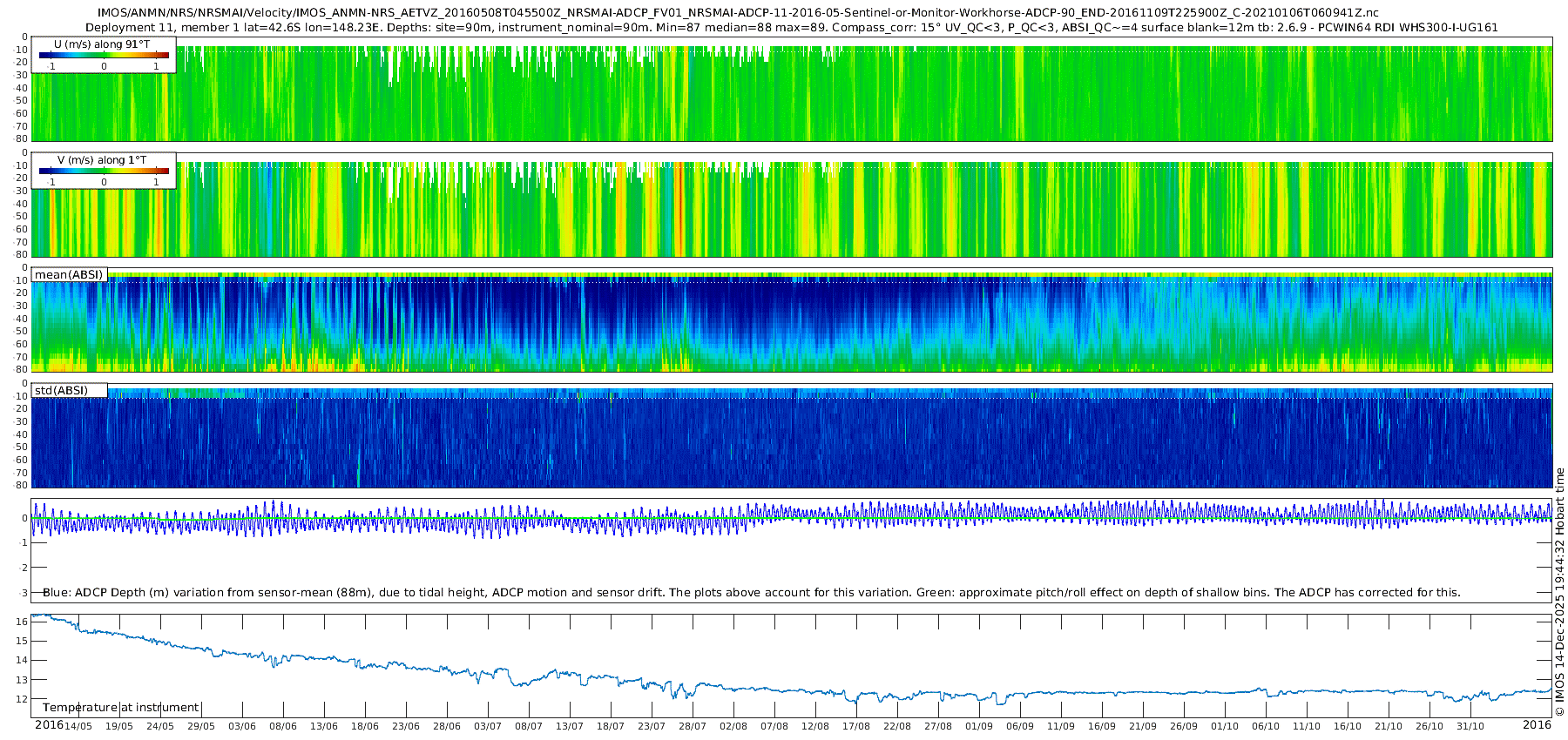Click the U velocity colorbar legend
This screenshot has height=740, width=1568.
click(104, 55)
